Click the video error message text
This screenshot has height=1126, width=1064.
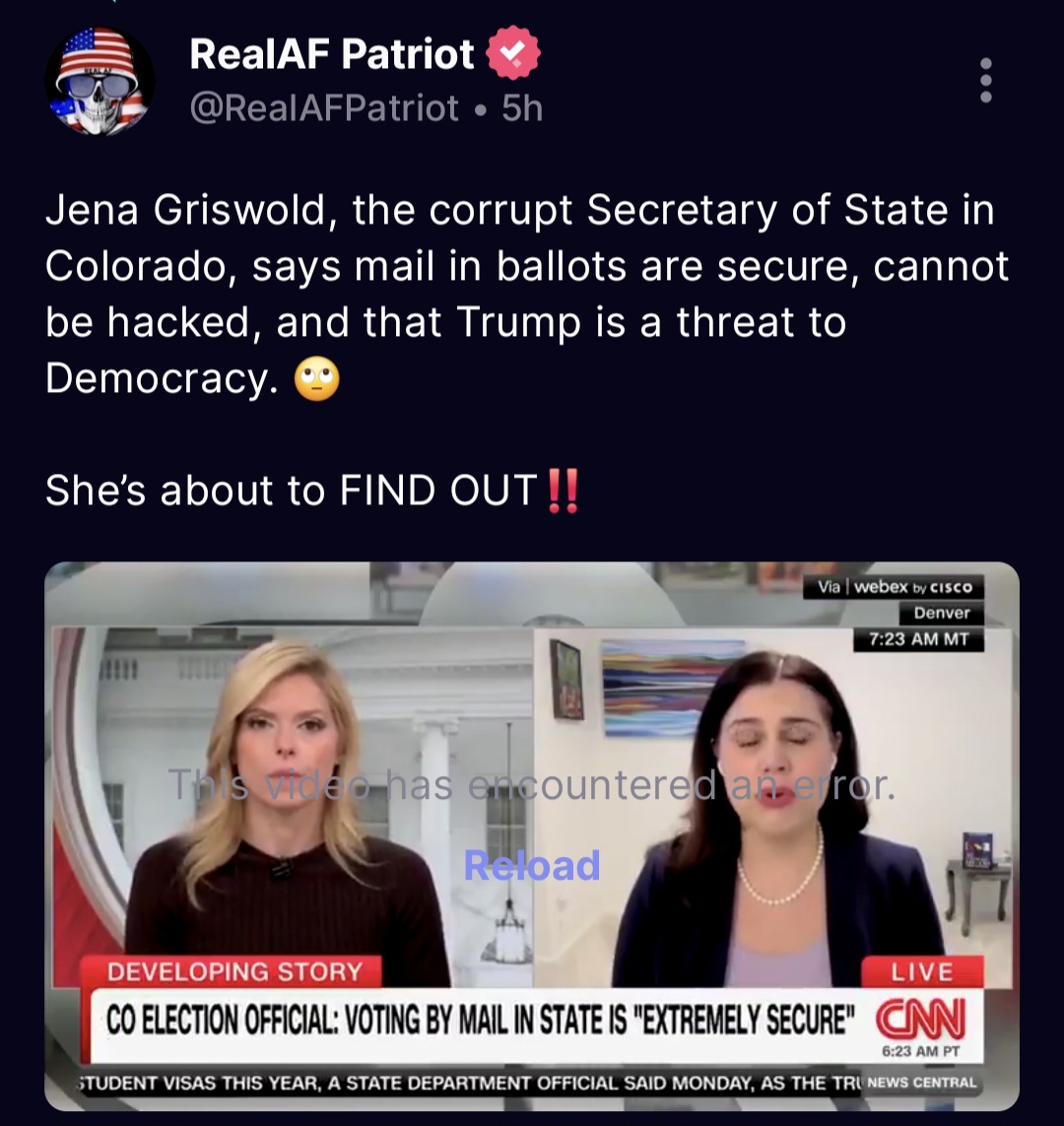click(x=531, y=785)
